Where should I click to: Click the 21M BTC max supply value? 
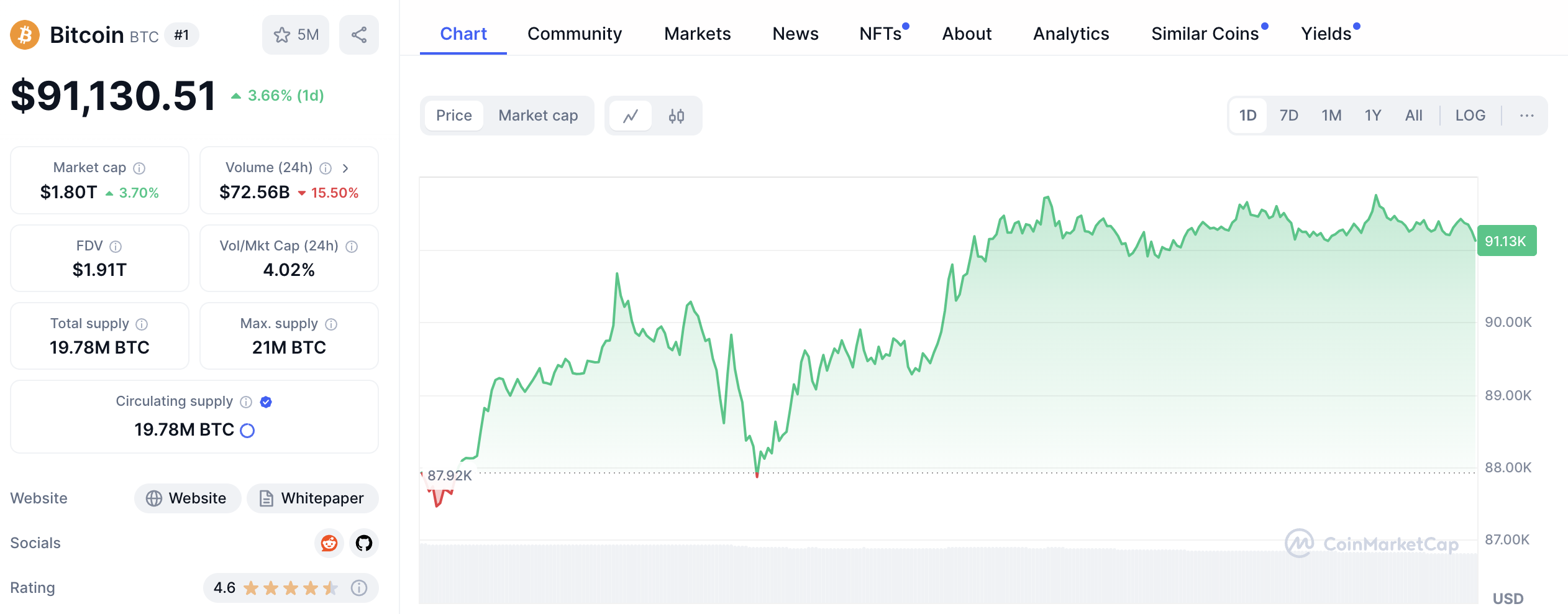coord(289,348)
